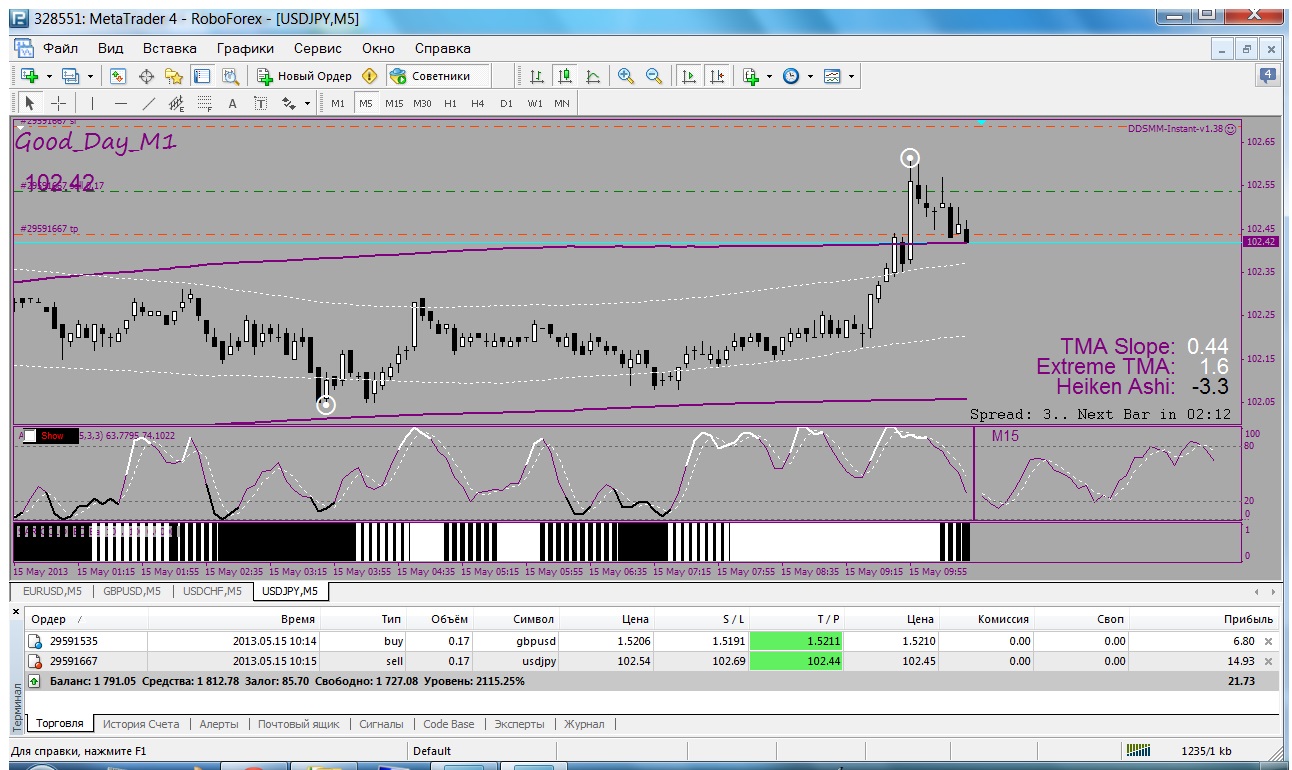The height and width of the screenshot is (770, 1292).
Task: Toggle the chart shift option
Action: pyautogui.click(x=717, y=76)
